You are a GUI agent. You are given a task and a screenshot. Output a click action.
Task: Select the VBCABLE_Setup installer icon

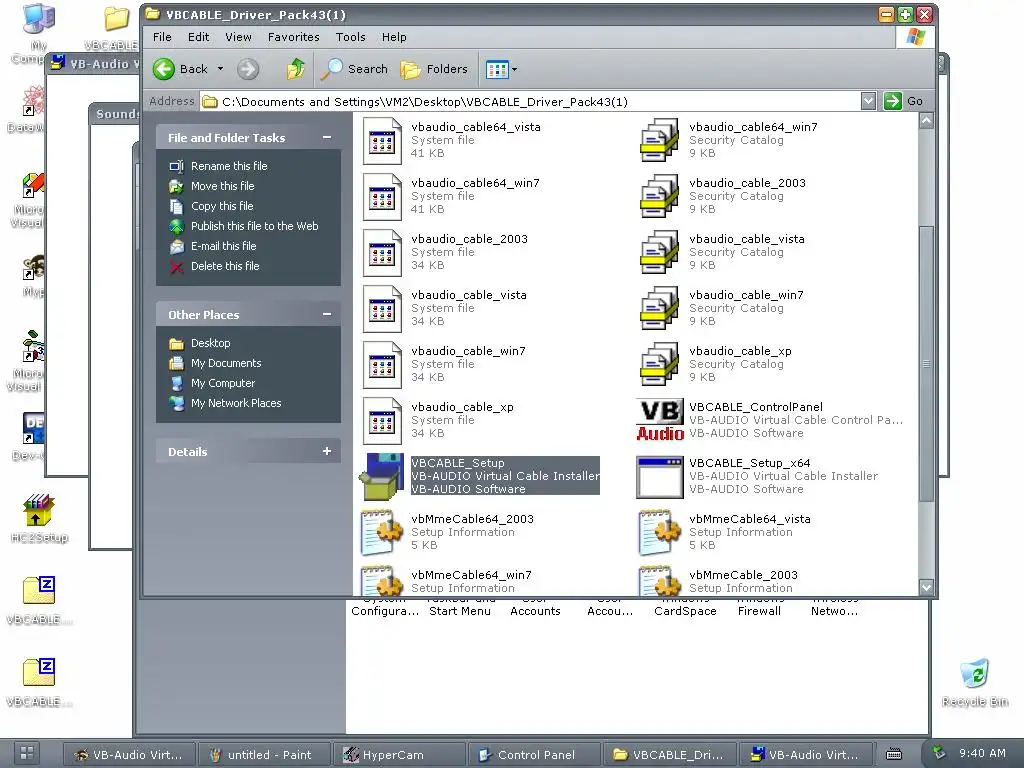(x=382, y=476)
